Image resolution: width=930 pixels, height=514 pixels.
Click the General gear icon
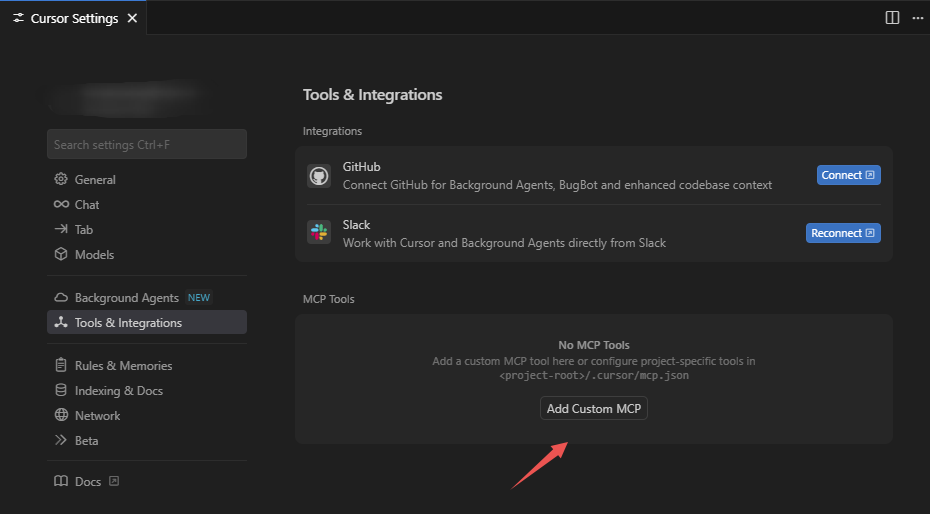[60, 179]
